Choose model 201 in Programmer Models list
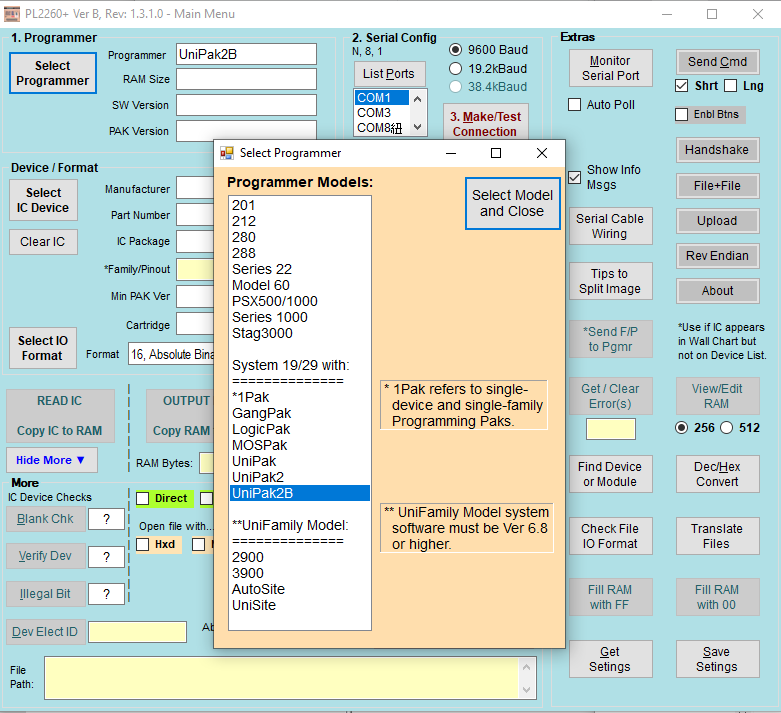 pyautogui.click(x=299, y=205)
